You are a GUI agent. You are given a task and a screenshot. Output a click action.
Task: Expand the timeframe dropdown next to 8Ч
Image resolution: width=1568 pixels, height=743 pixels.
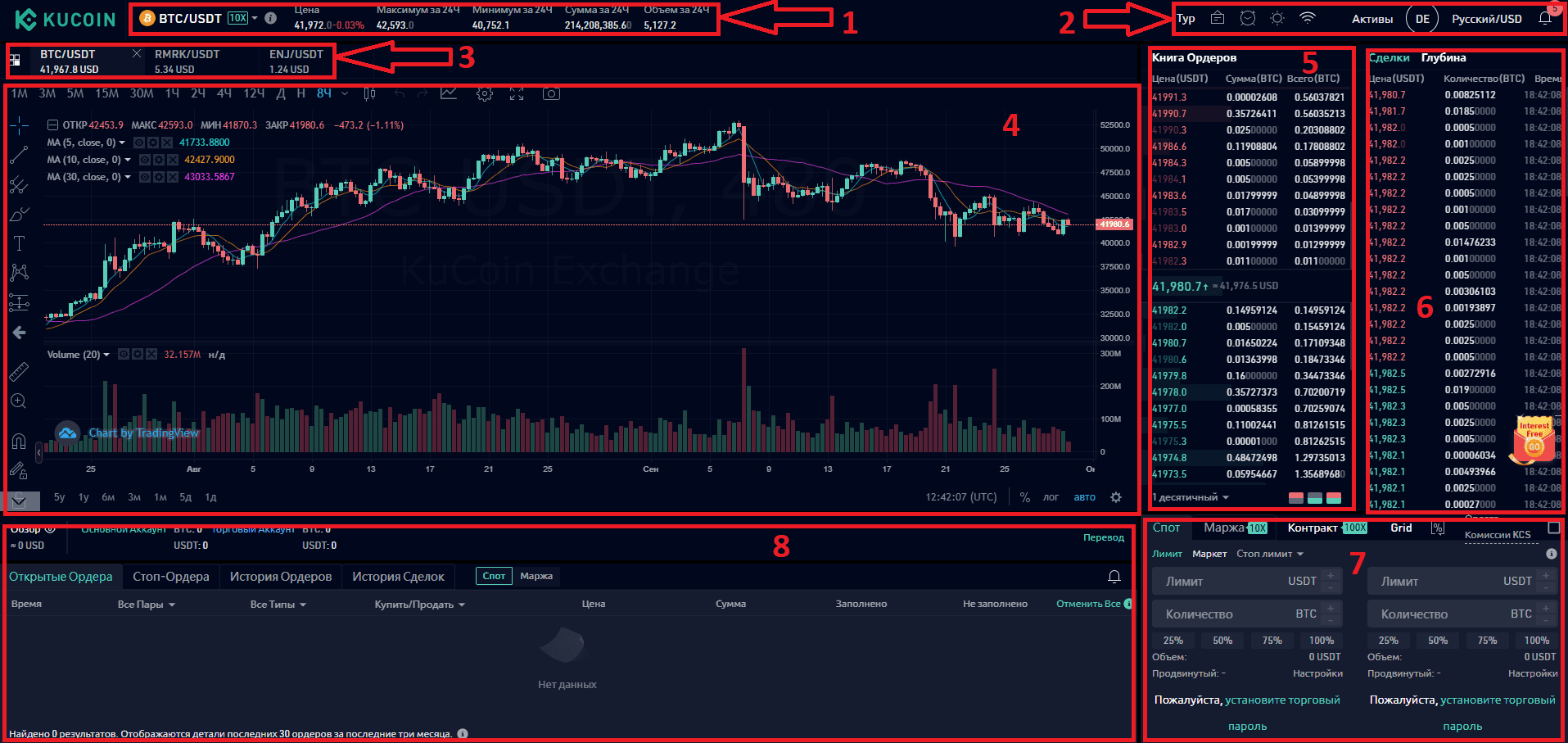coord(345,94)
